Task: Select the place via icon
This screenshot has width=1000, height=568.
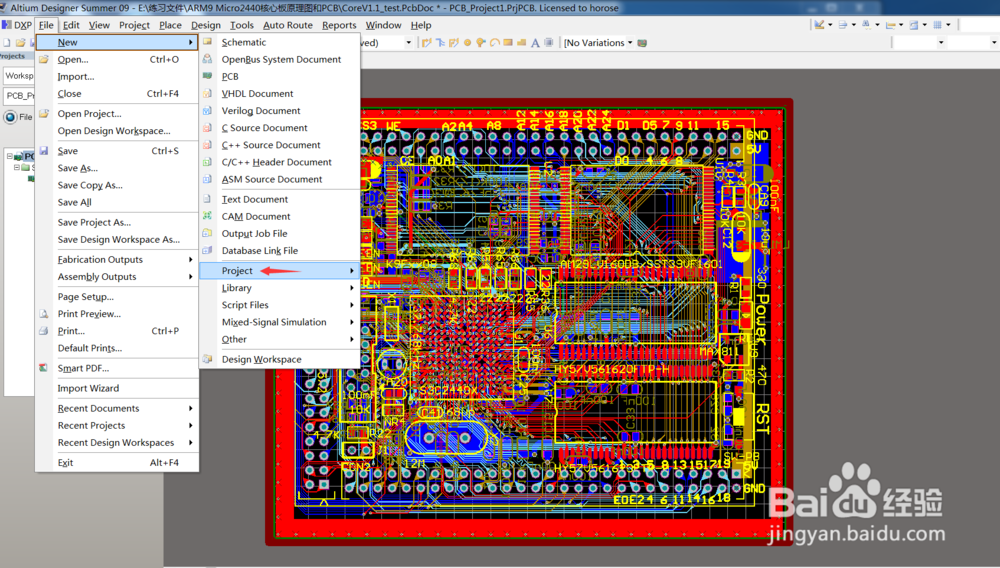Action: point(481,43)
